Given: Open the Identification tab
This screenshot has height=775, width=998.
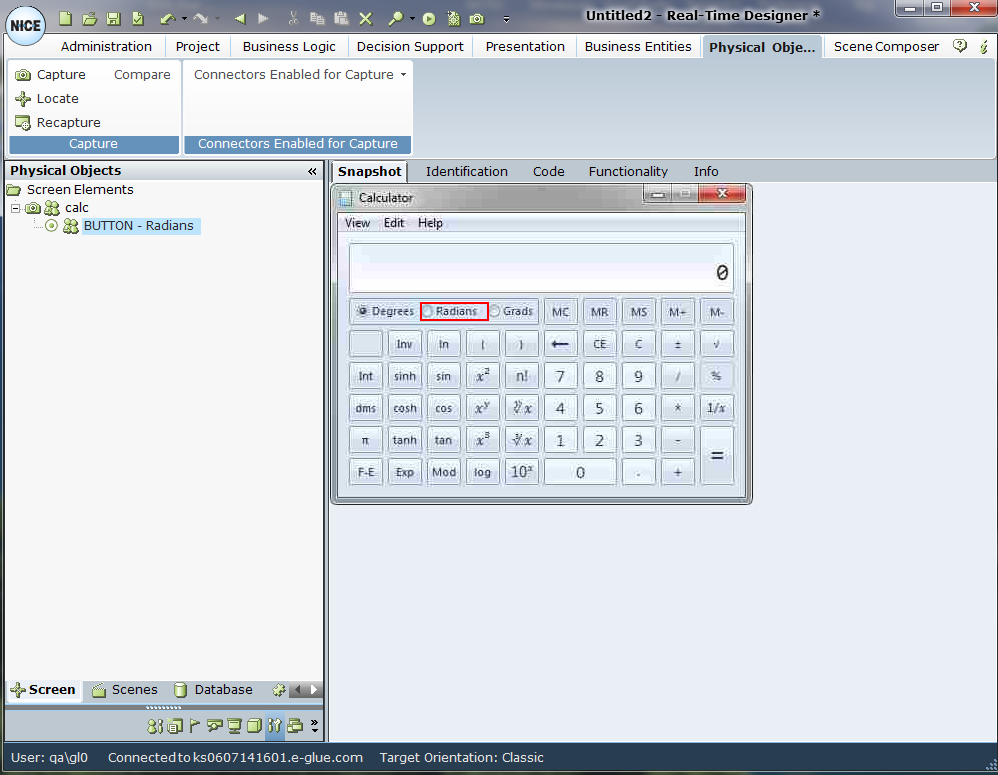Looking at the screenshot, I should [466, 171].
